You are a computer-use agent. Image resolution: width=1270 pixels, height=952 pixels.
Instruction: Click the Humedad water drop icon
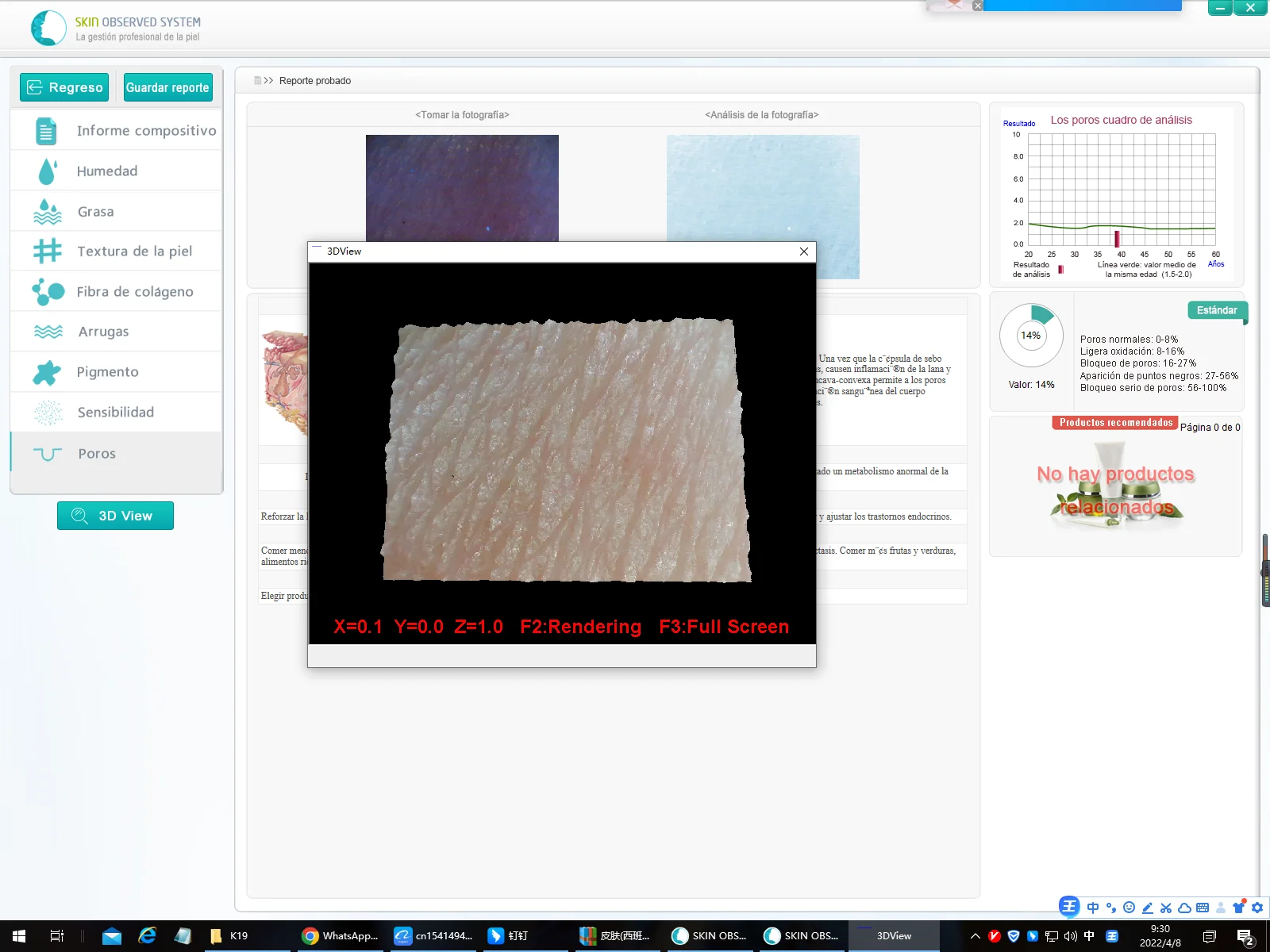(48, 171)
